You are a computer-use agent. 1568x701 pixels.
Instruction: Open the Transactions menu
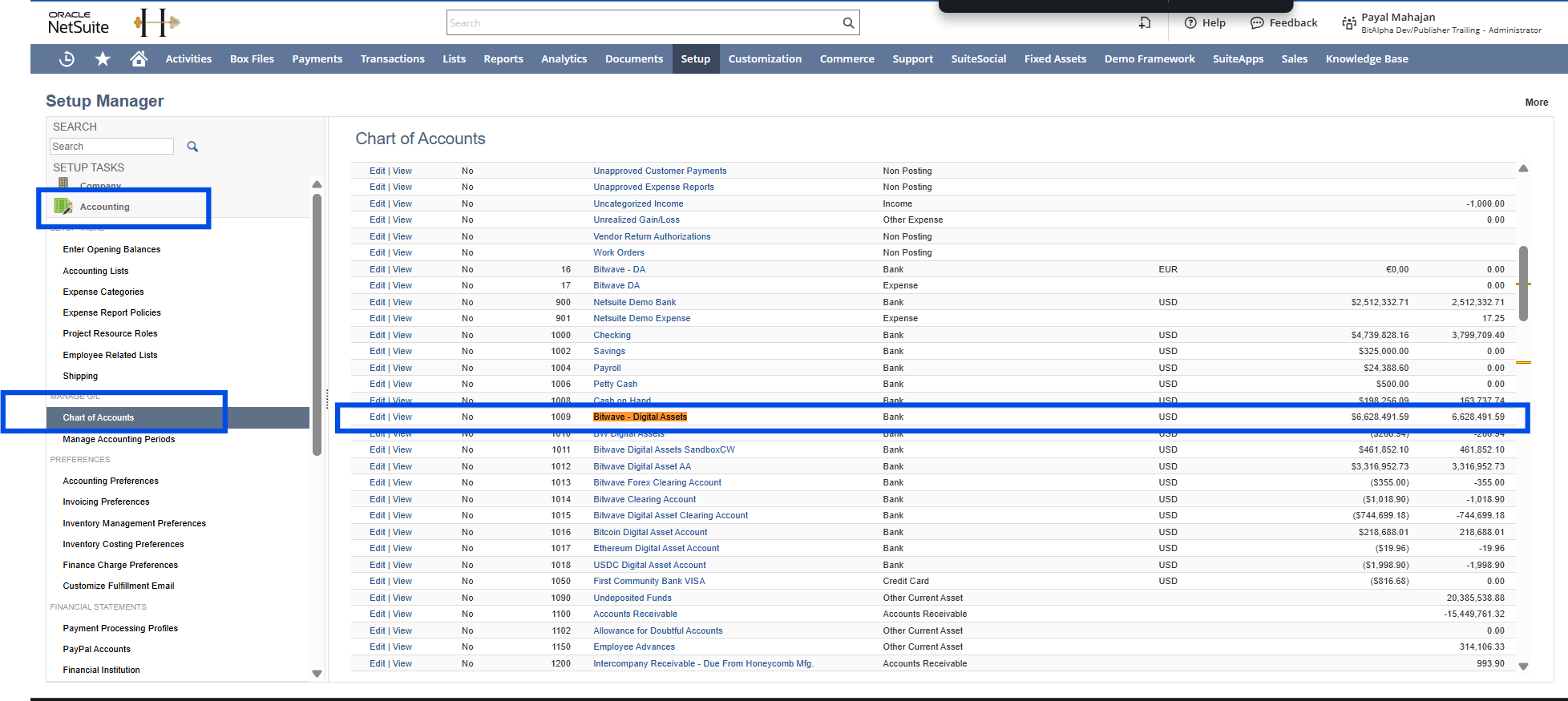click(x=393, y=58)
